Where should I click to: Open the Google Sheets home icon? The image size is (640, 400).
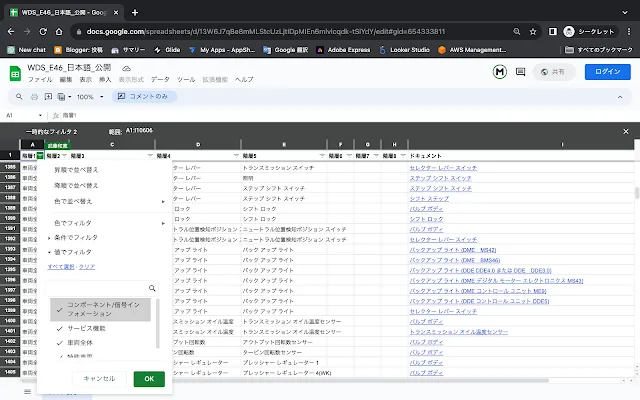(15, 74)
